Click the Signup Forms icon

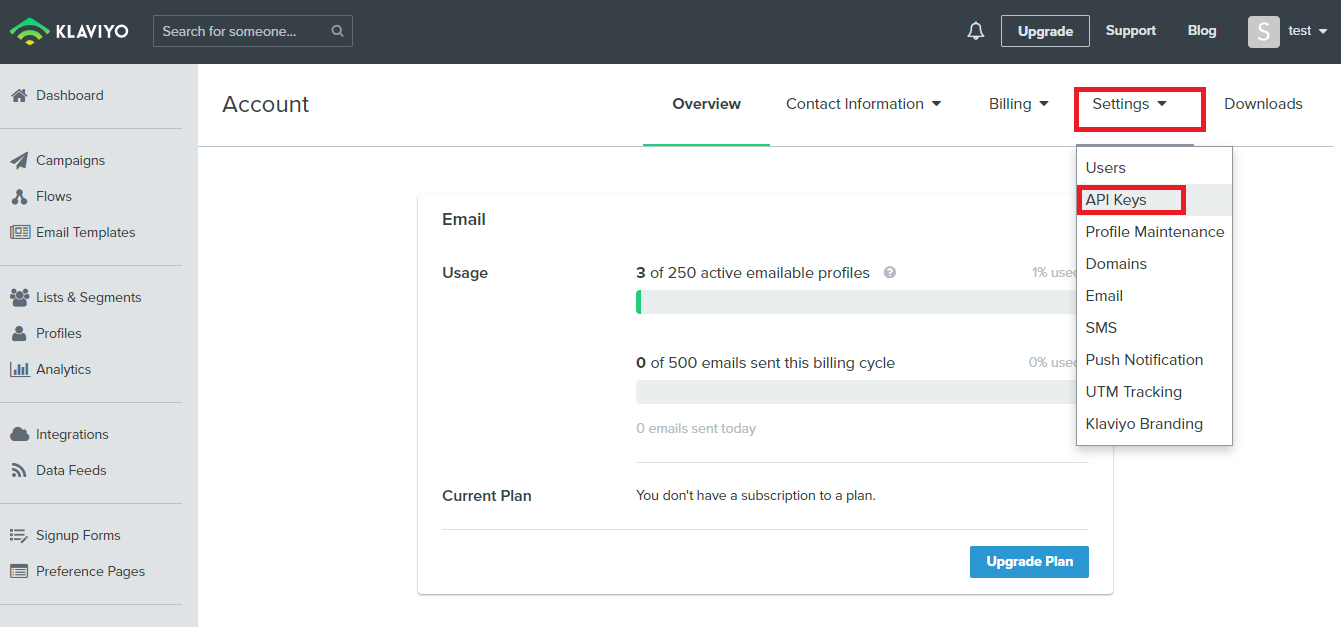19,535
